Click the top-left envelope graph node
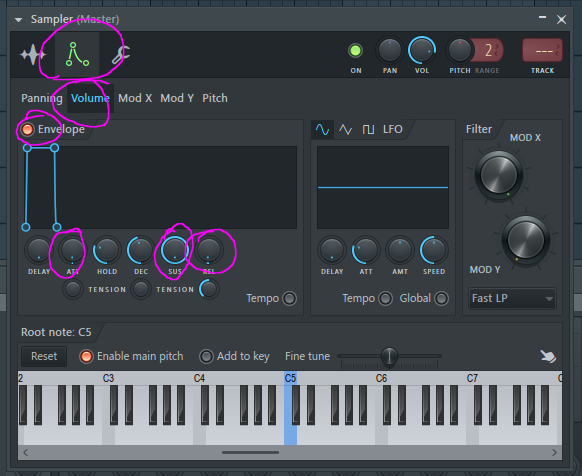582x476 pixels. tap(27, 148)
